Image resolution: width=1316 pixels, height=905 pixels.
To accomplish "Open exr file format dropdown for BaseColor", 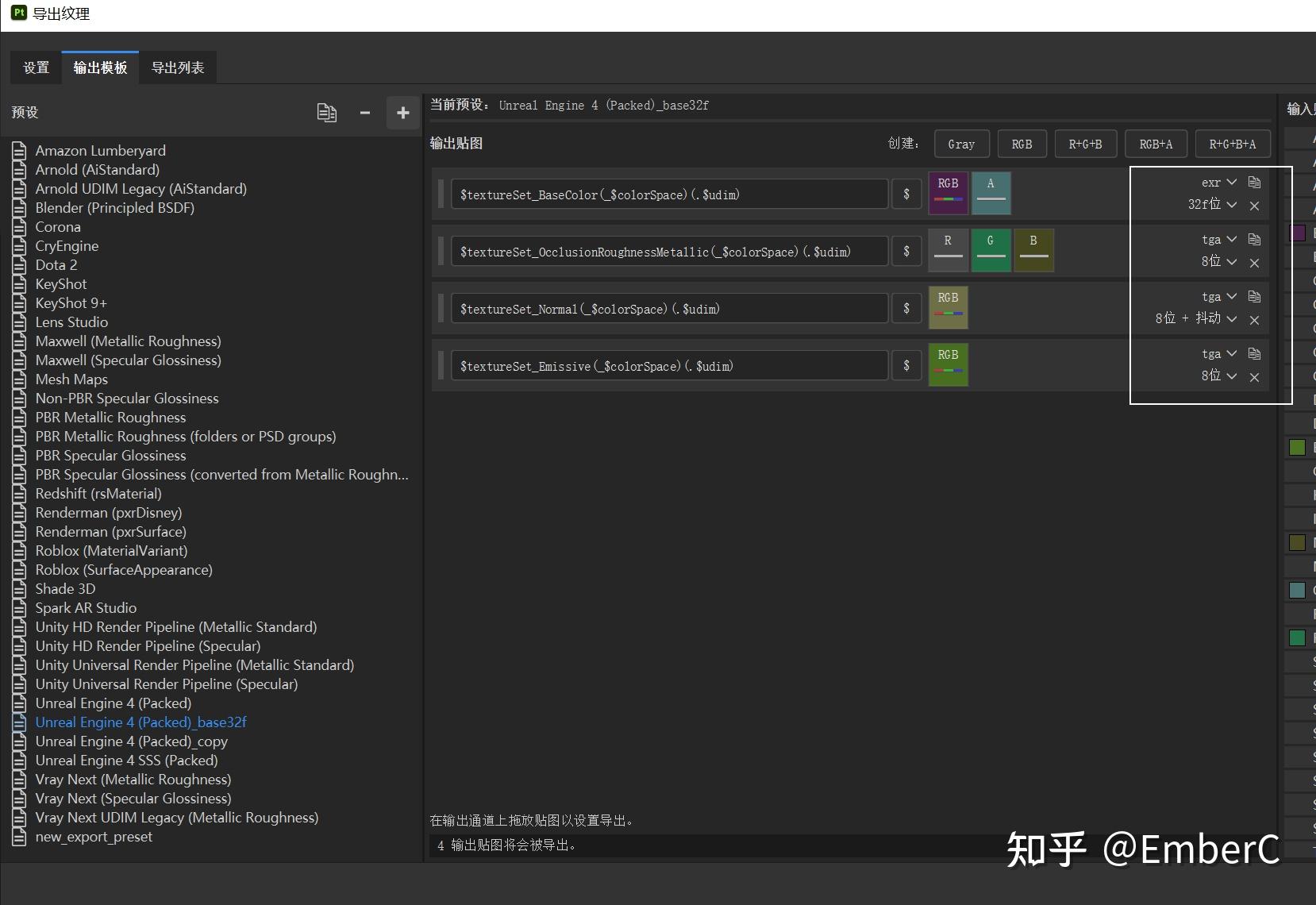I will tap(1219, 182).
